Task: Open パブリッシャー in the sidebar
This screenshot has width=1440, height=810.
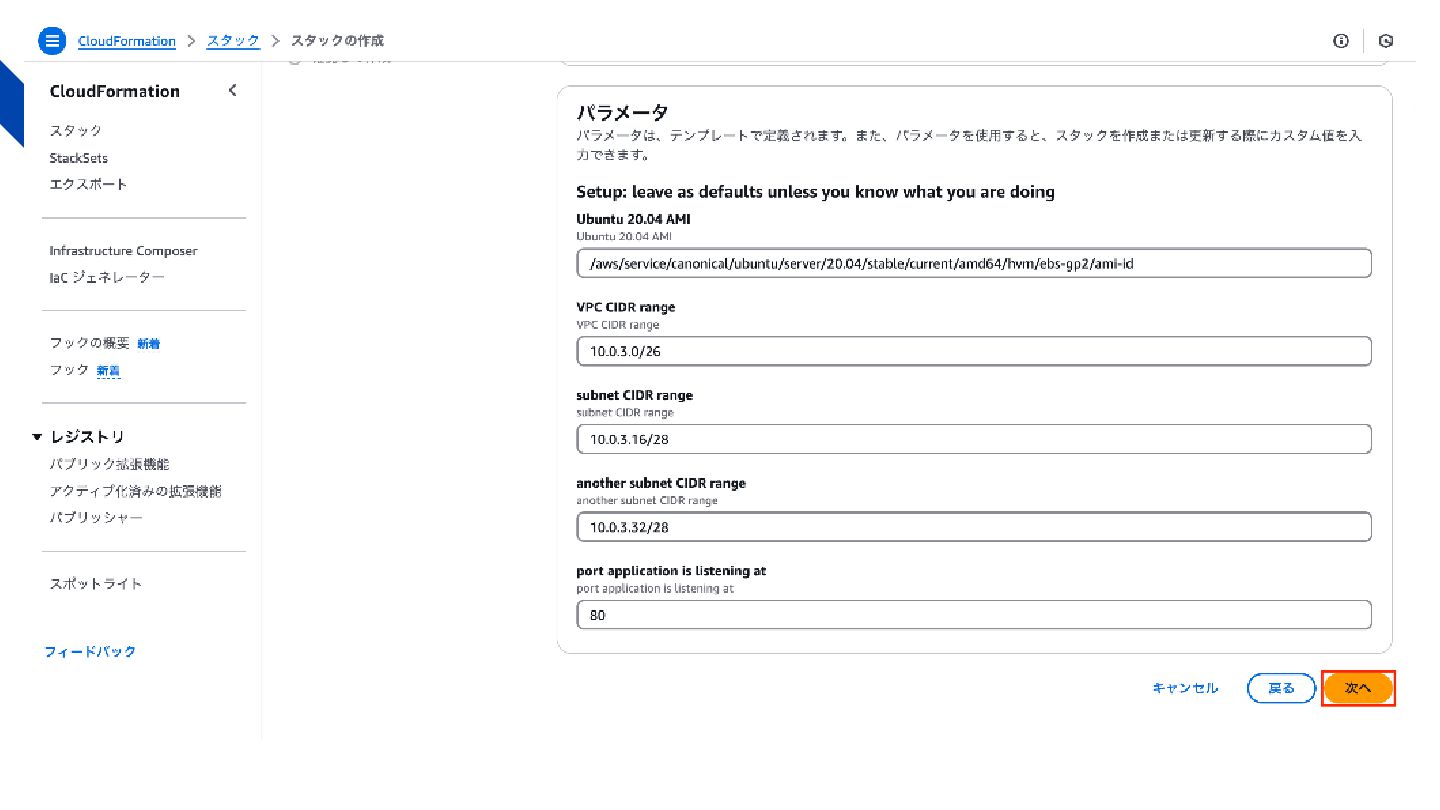Action: coord(96,517)
